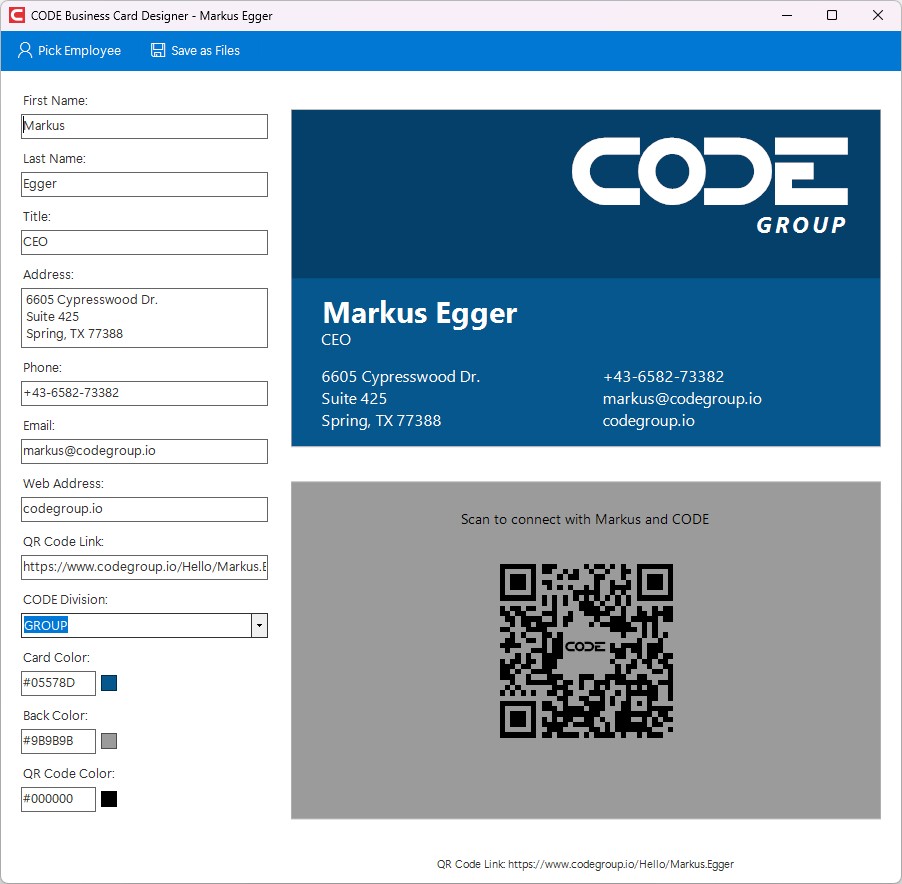The image size is (902, 884).
Task: Click the Web Address field
Action: pyautogui.click(x=144, y=509)
